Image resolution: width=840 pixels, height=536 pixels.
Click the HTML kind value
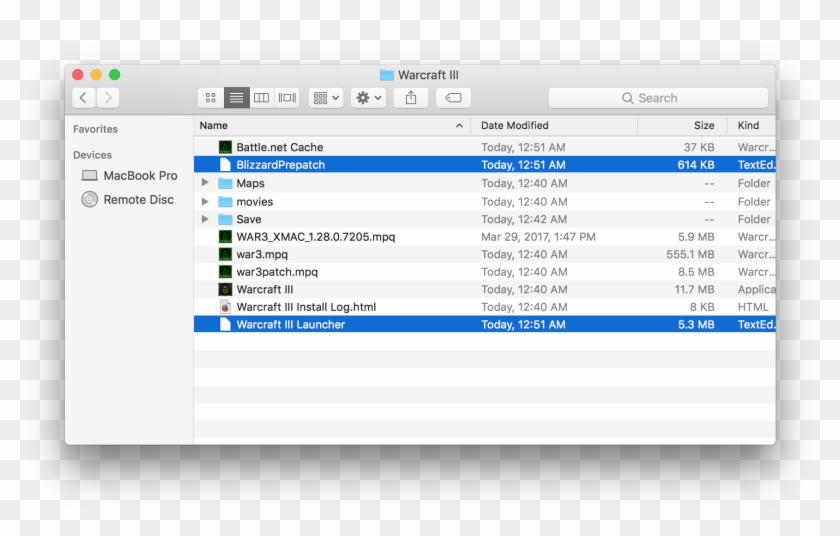coord(753,307)
